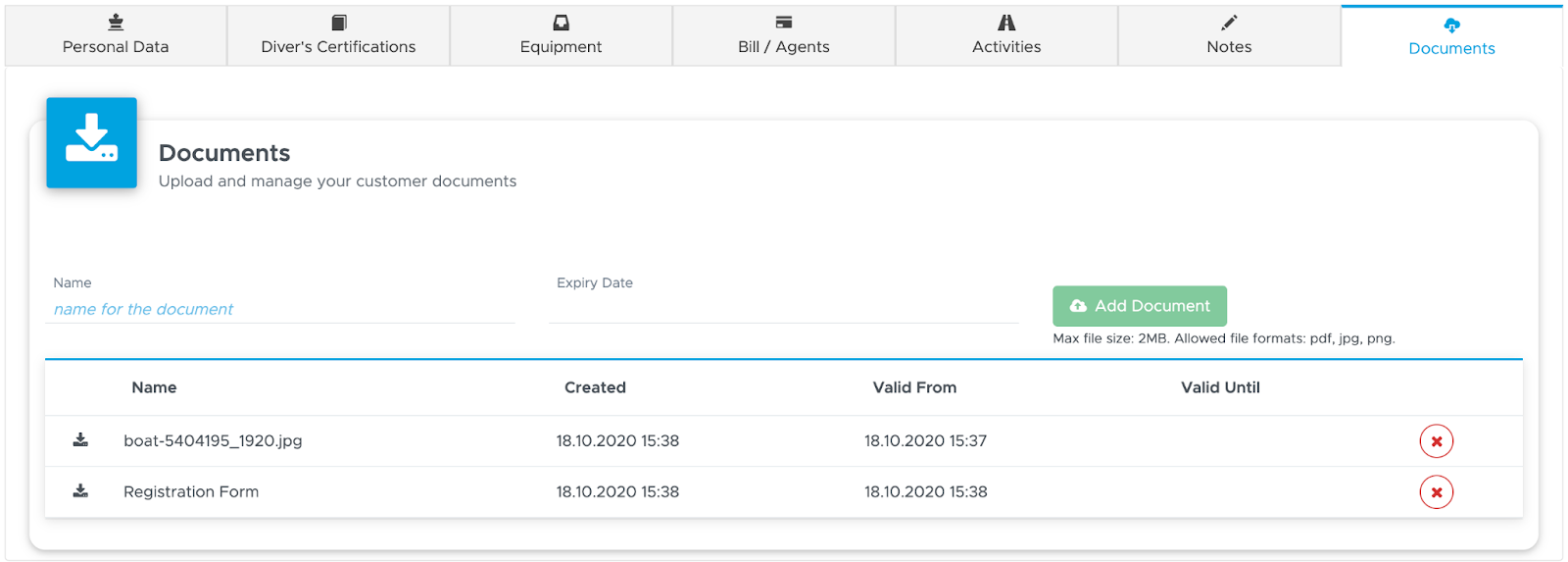This screenshot has width=1568, height=562.
Task: Select the Registration Form document name
Action: pyautogui.click(x=191, y=491)
